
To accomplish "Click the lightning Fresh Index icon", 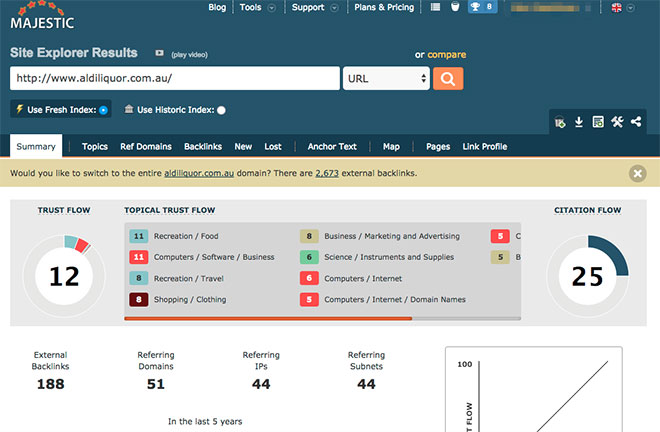I will click(x=19, y=109).
